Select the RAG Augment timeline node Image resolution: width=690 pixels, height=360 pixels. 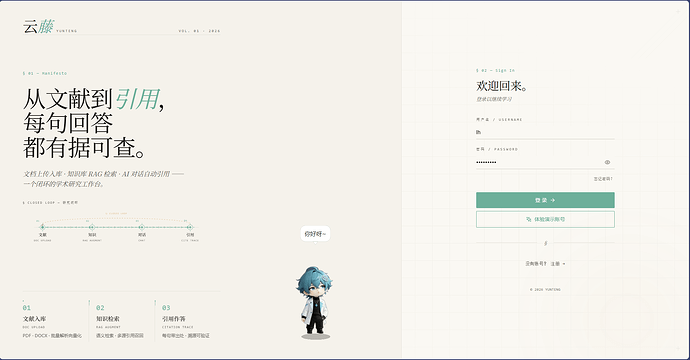point(92,228)
